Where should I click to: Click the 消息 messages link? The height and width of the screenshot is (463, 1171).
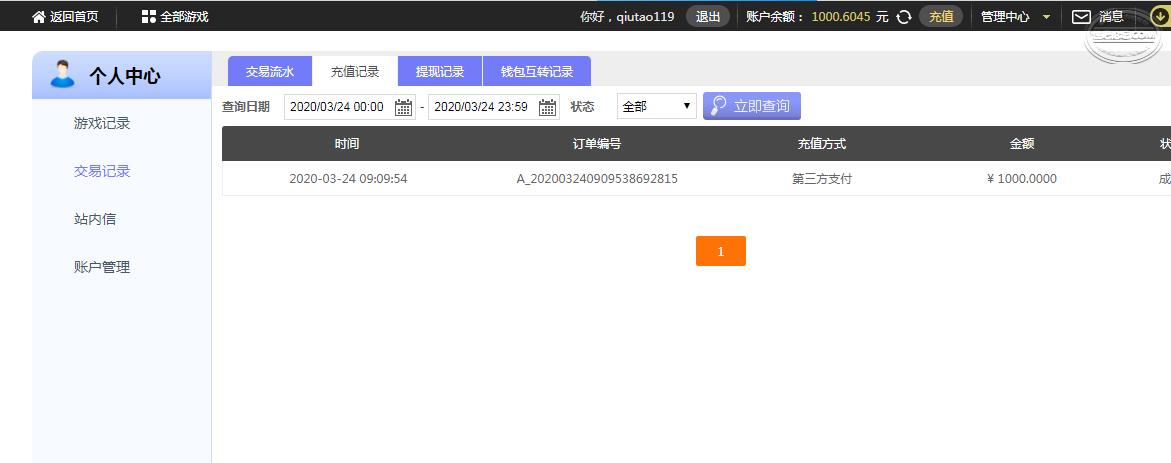tap(1111, 16)
